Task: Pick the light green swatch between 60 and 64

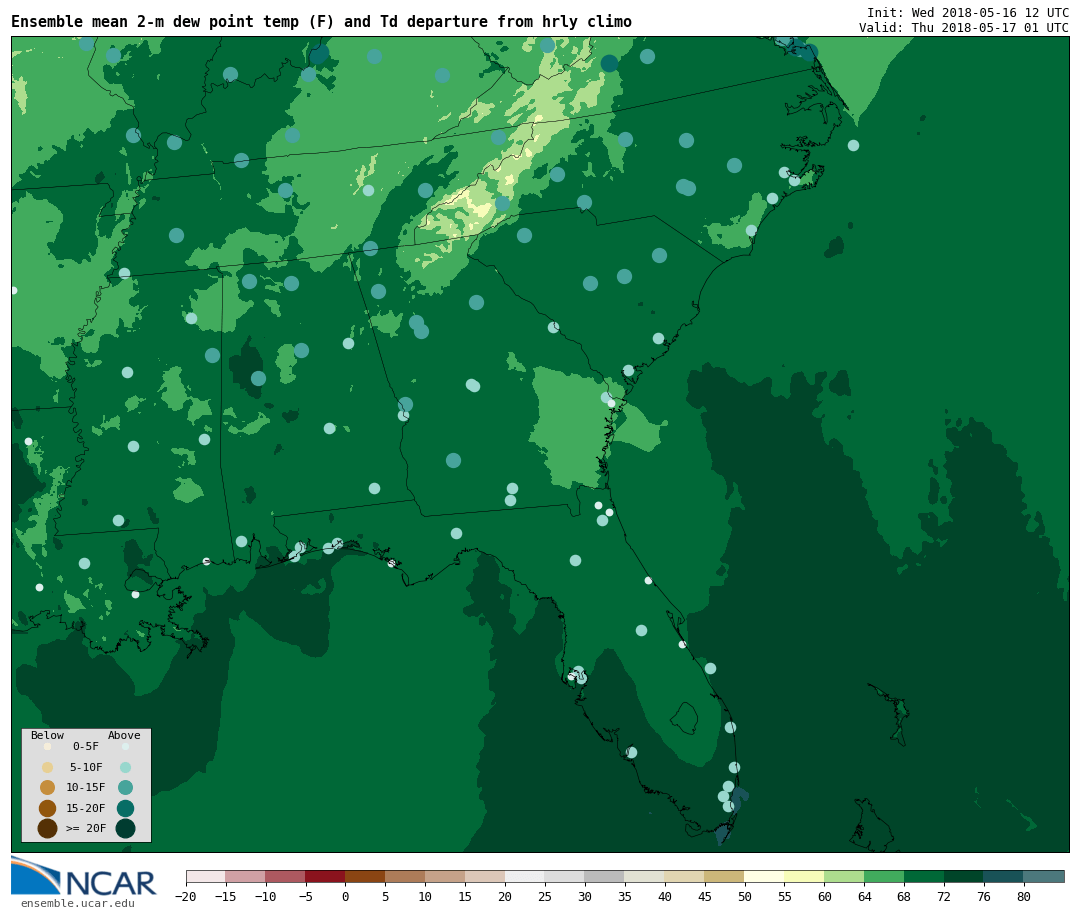Action: pyautogui.click(x=844, y=877)
